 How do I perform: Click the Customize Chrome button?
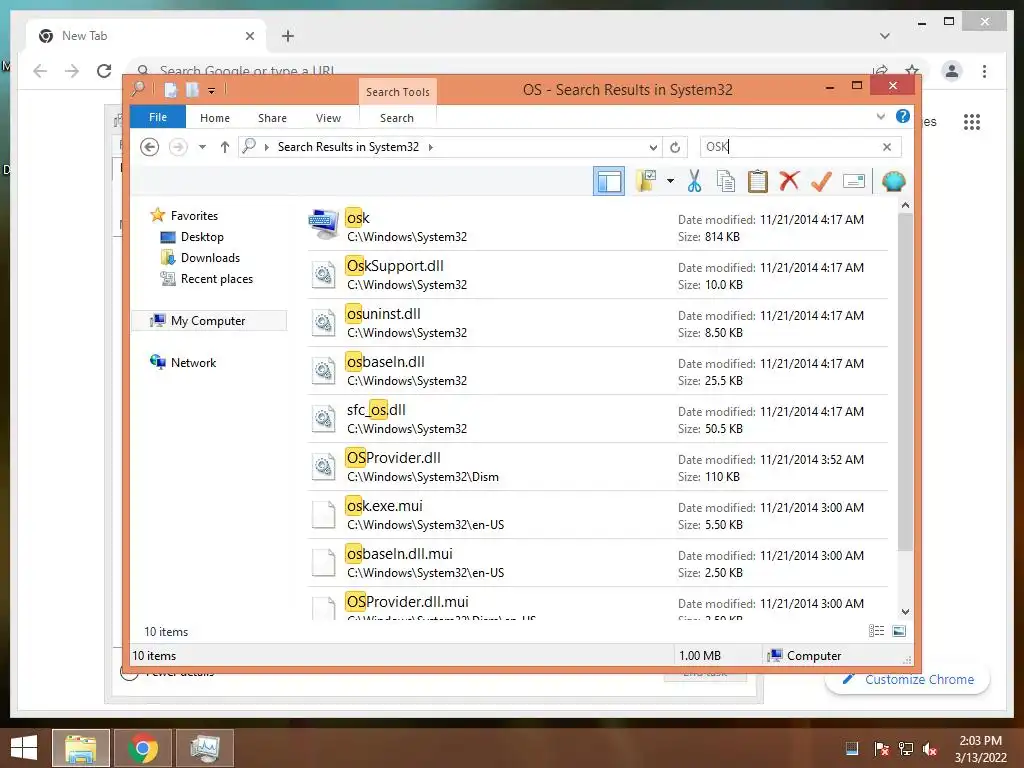[x=908, y=679]
